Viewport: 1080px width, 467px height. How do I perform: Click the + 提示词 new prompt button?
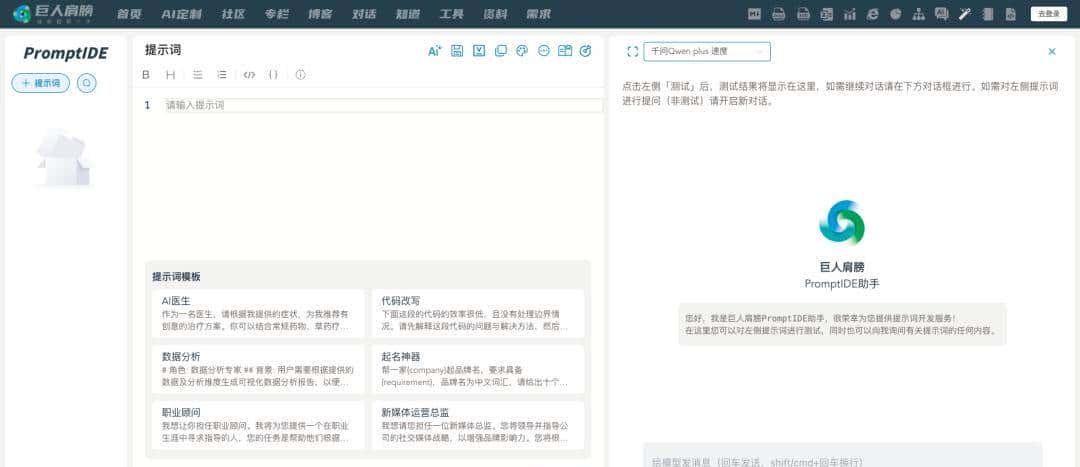pos(41,83)
